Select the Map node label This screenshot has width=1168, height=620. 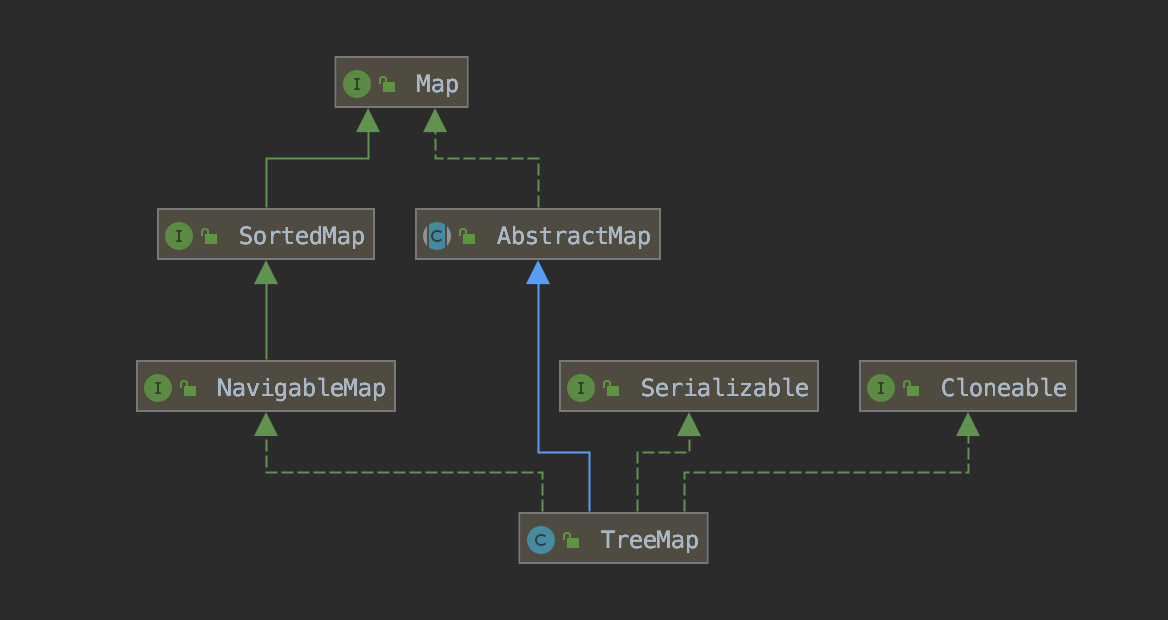point(437,84)
